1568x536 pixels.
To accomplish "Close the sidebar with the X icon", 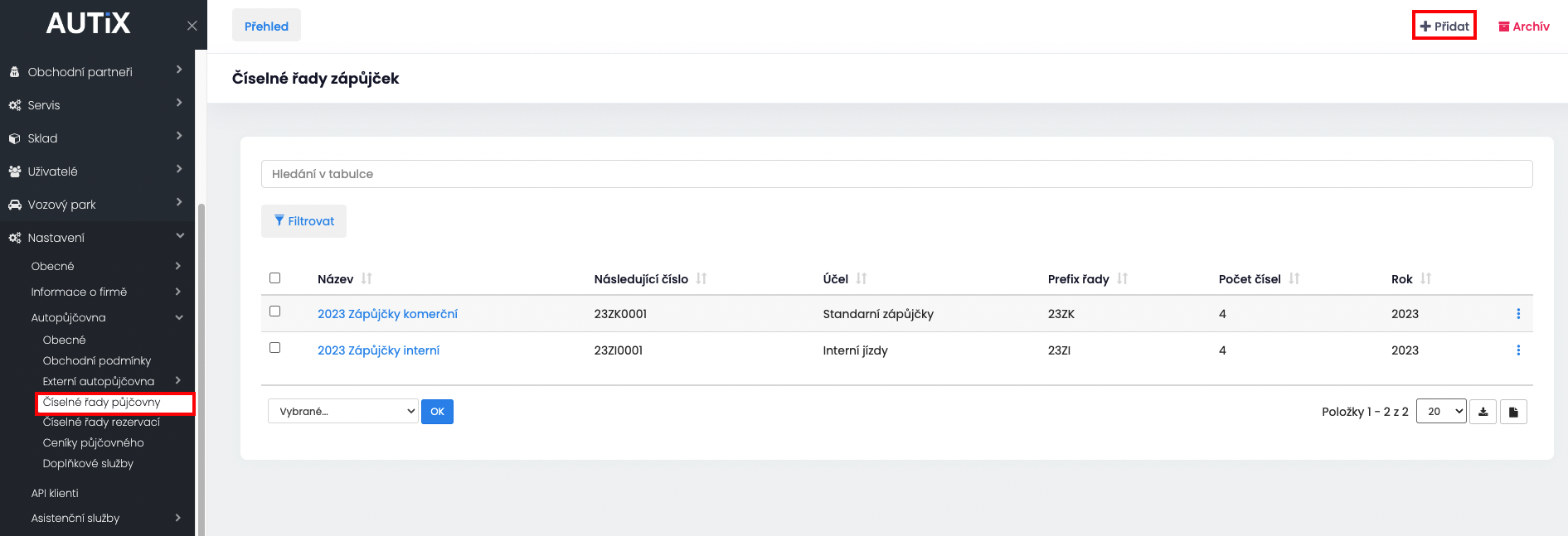I will [192, 26].
